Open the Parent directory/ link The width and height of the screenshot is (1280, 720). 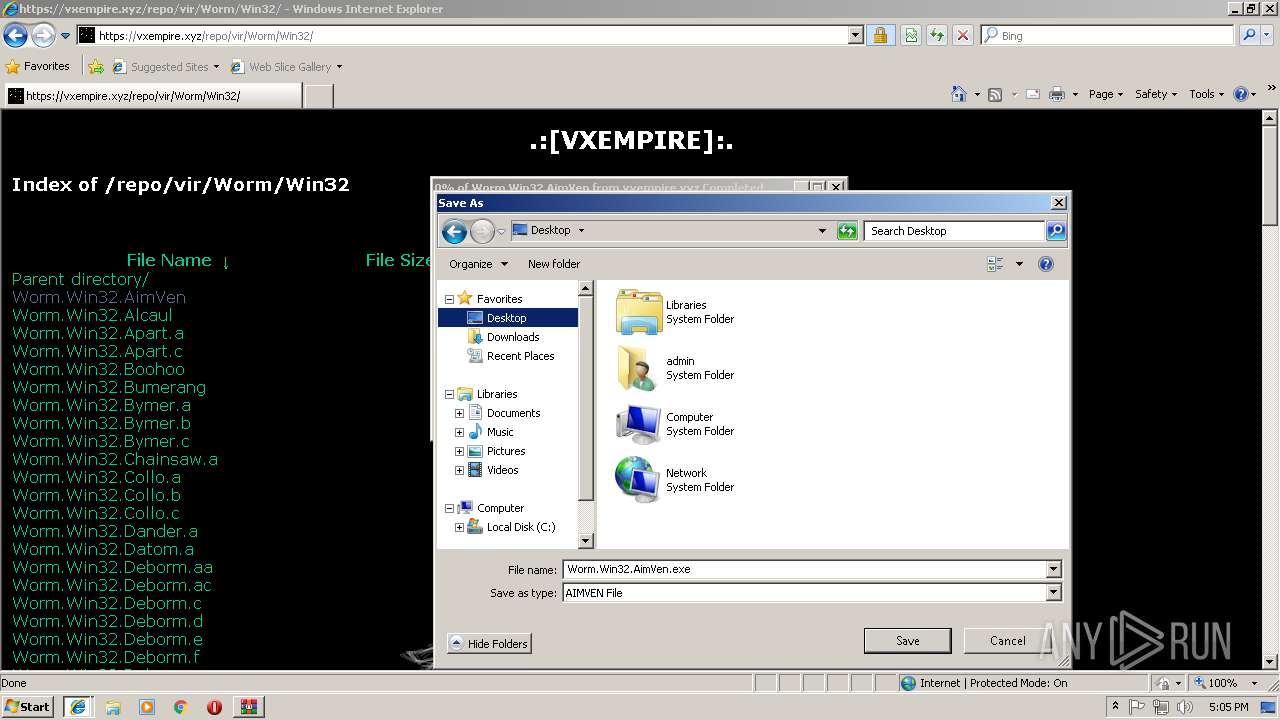[80, 279]
